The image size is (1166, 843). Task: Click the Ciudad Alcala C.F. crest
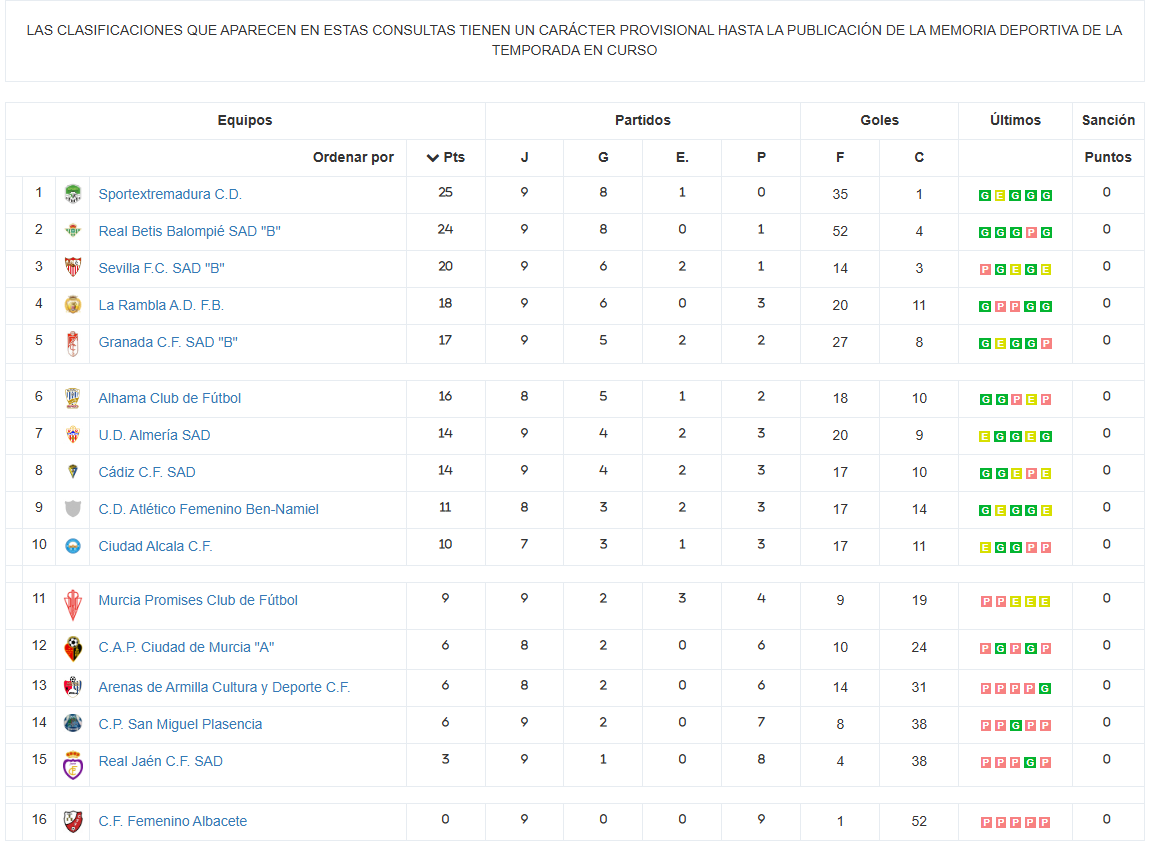73,546
